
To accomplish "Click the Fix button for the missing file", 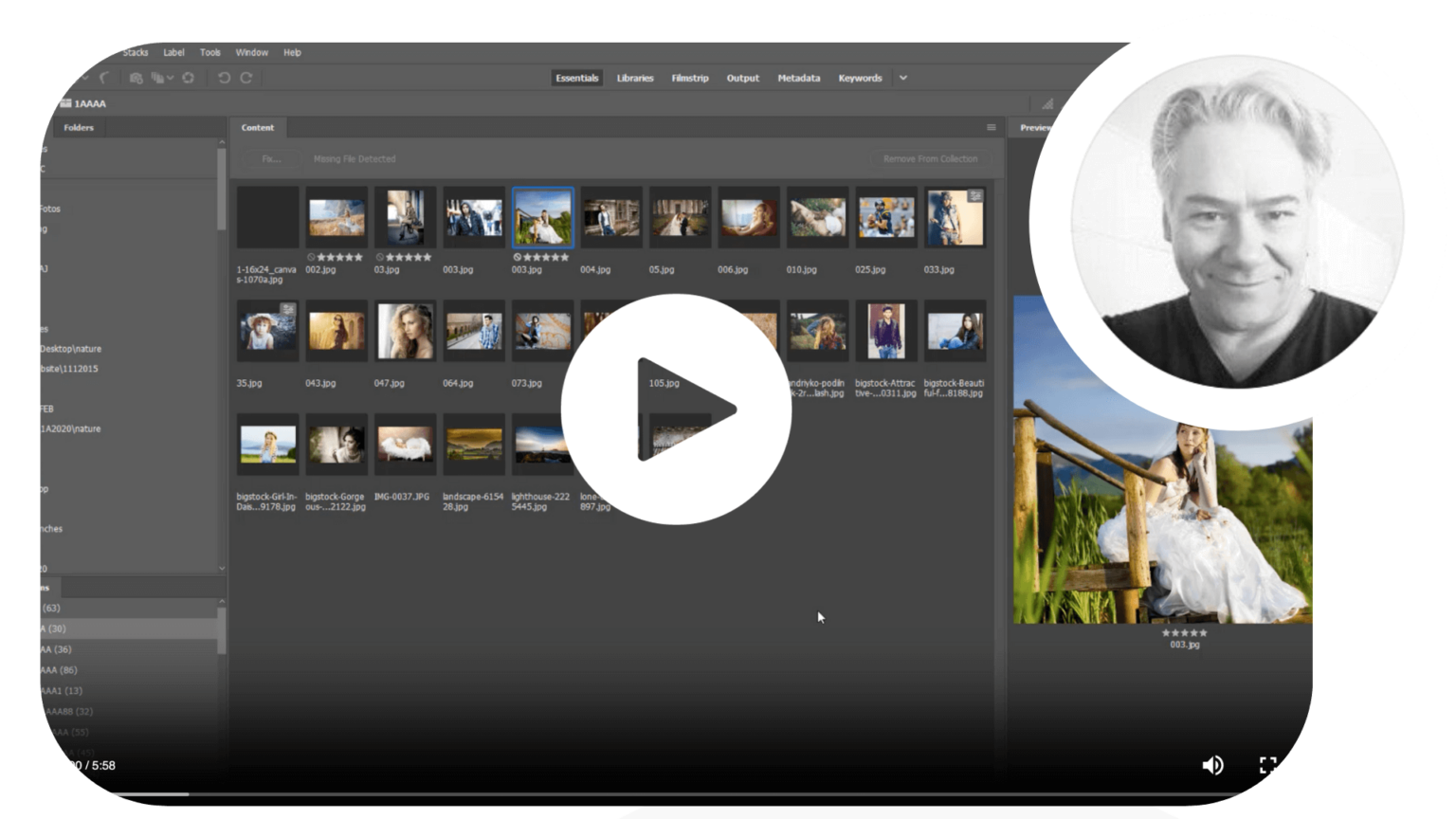I will pos(270,158).
